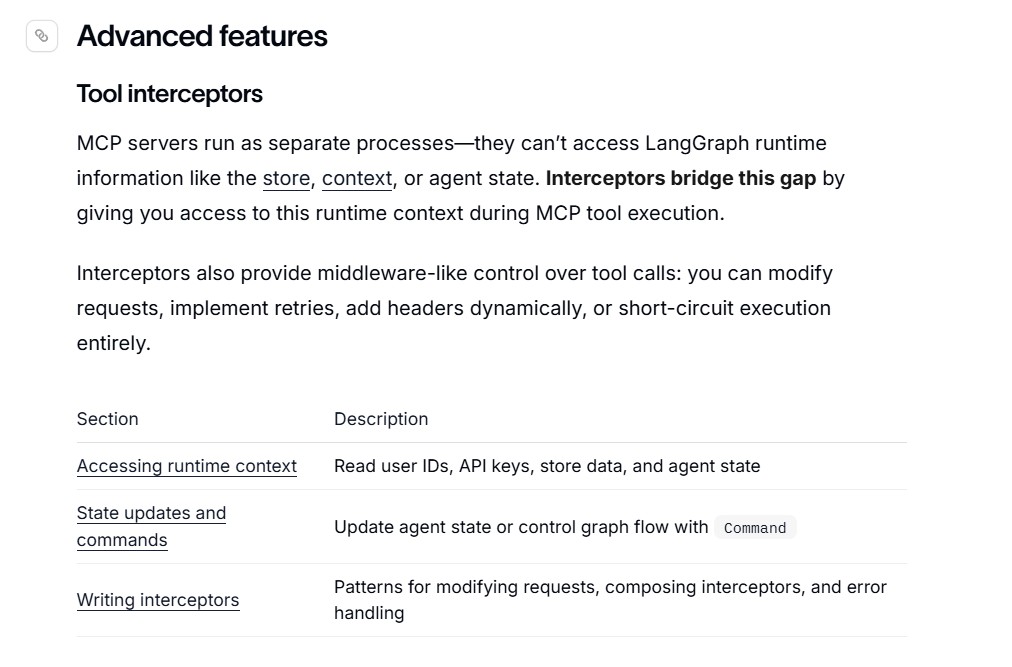The width and height of the screenshot is (1012, 667).
Task: Click the anchor link icon beside Advanced features
Action: pos(42,36)
